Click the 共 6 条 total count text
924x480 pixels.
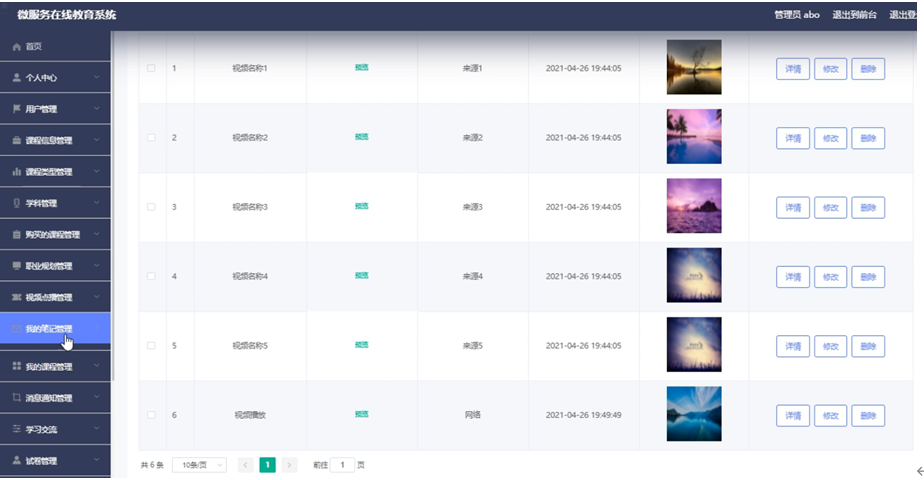(152, 465)
